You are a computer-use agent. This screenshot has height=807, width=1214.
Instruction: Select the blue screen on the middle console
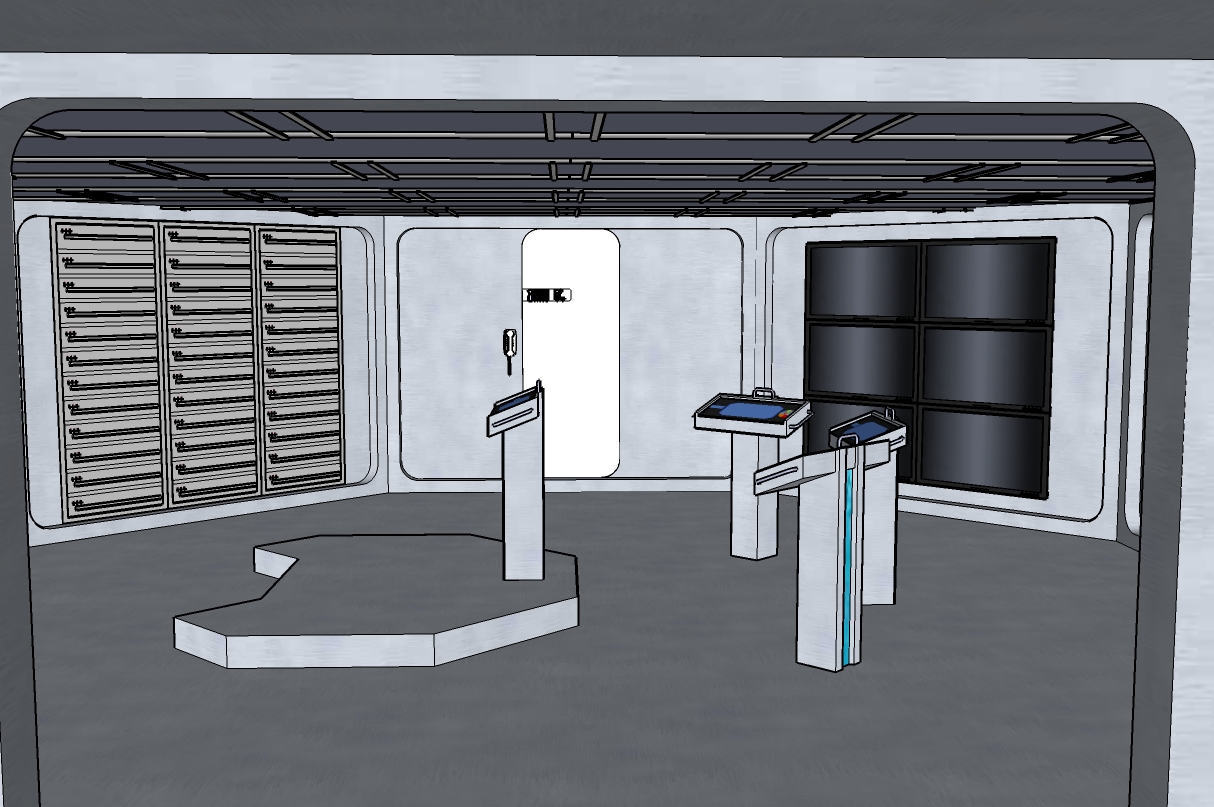(x=746, y=409)
